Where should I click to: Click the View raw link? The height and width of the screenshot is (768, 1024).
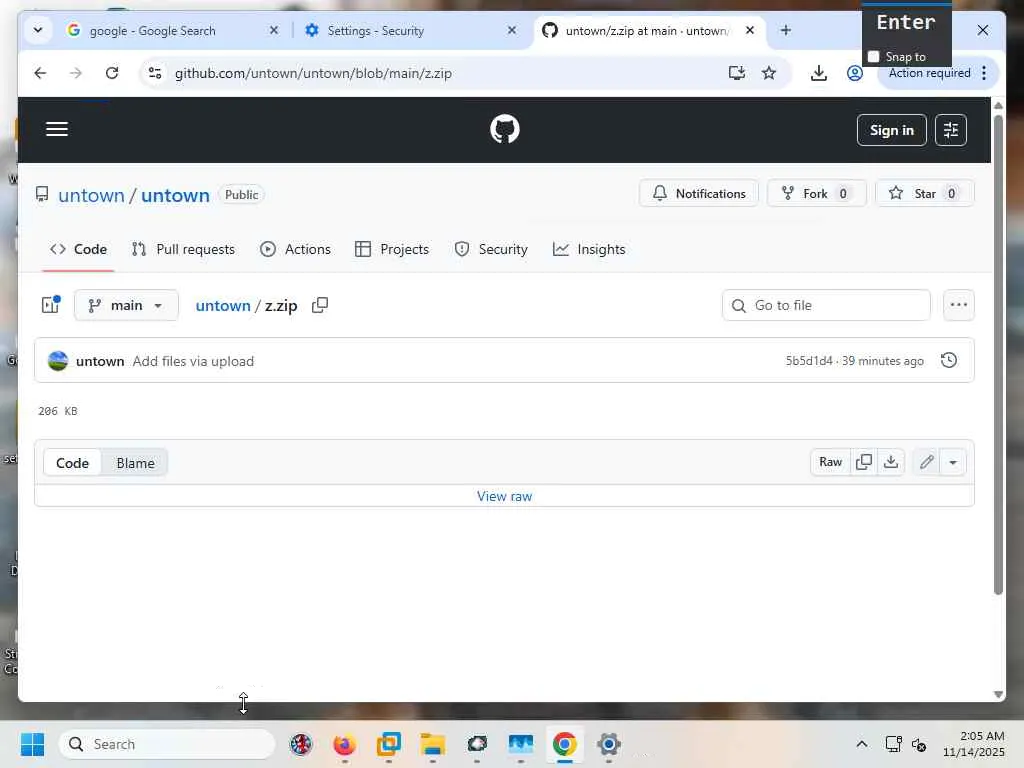coord(504,496)
